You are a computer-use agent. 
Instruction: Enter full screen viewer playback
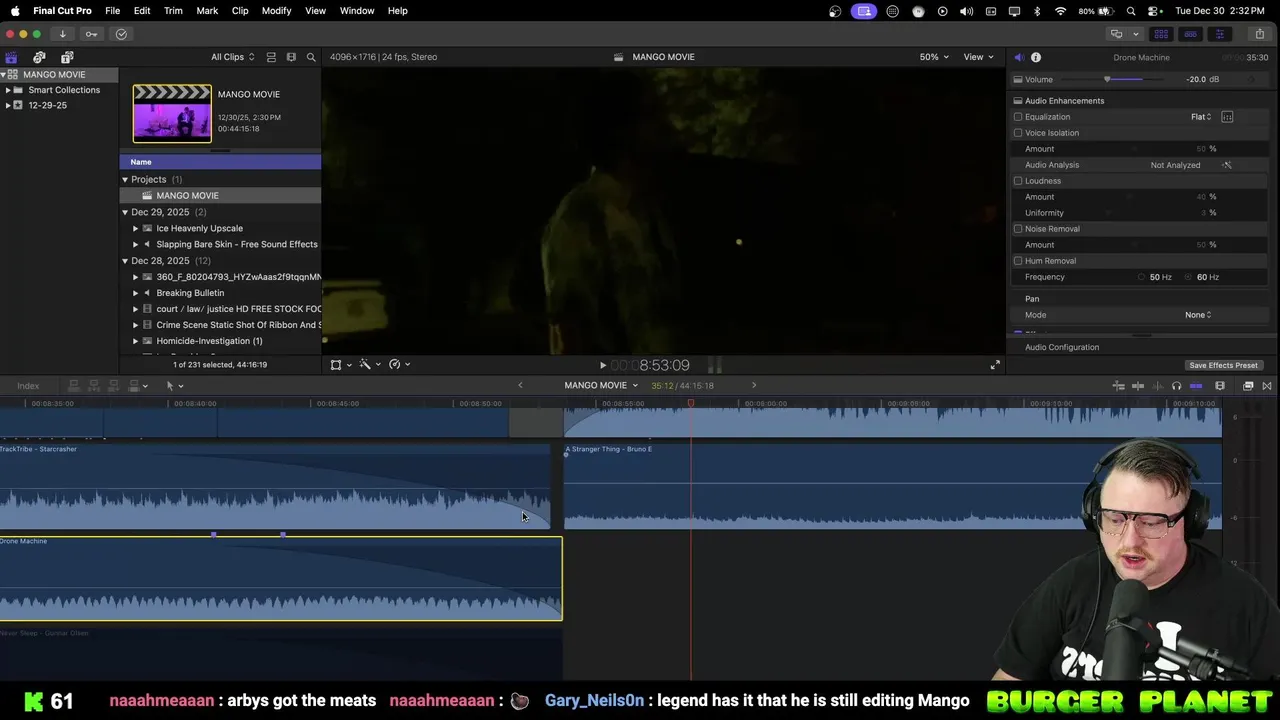(995, 365)
